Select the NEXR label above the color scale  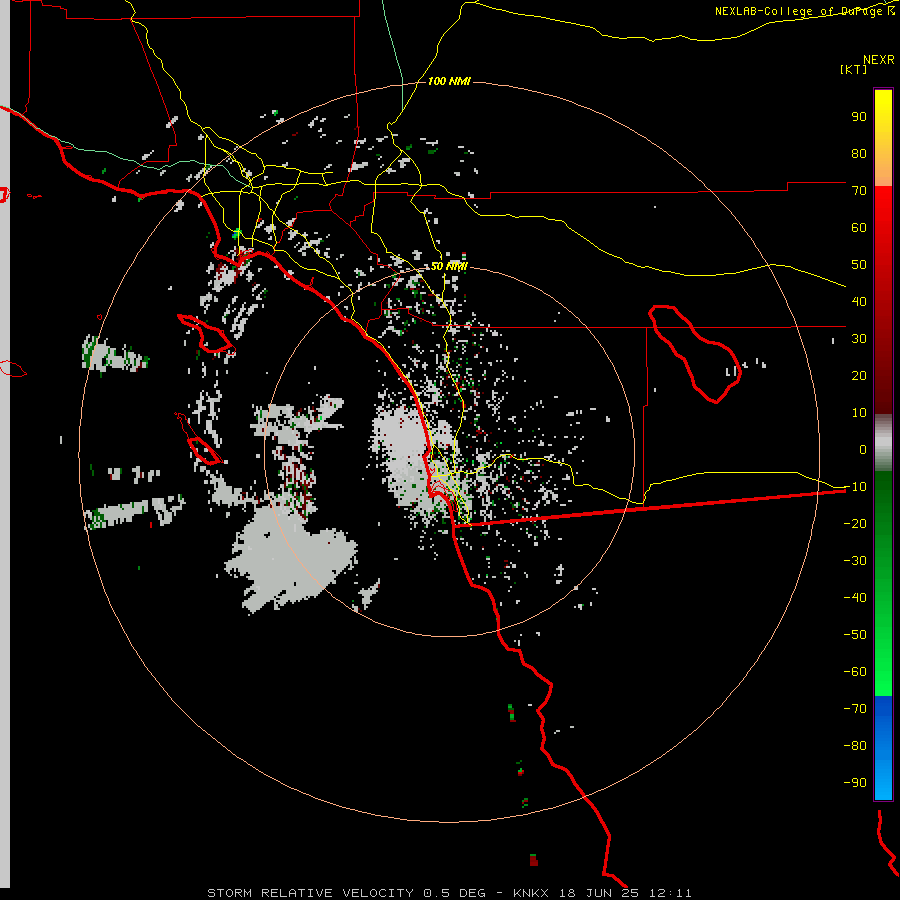(879, 60)
